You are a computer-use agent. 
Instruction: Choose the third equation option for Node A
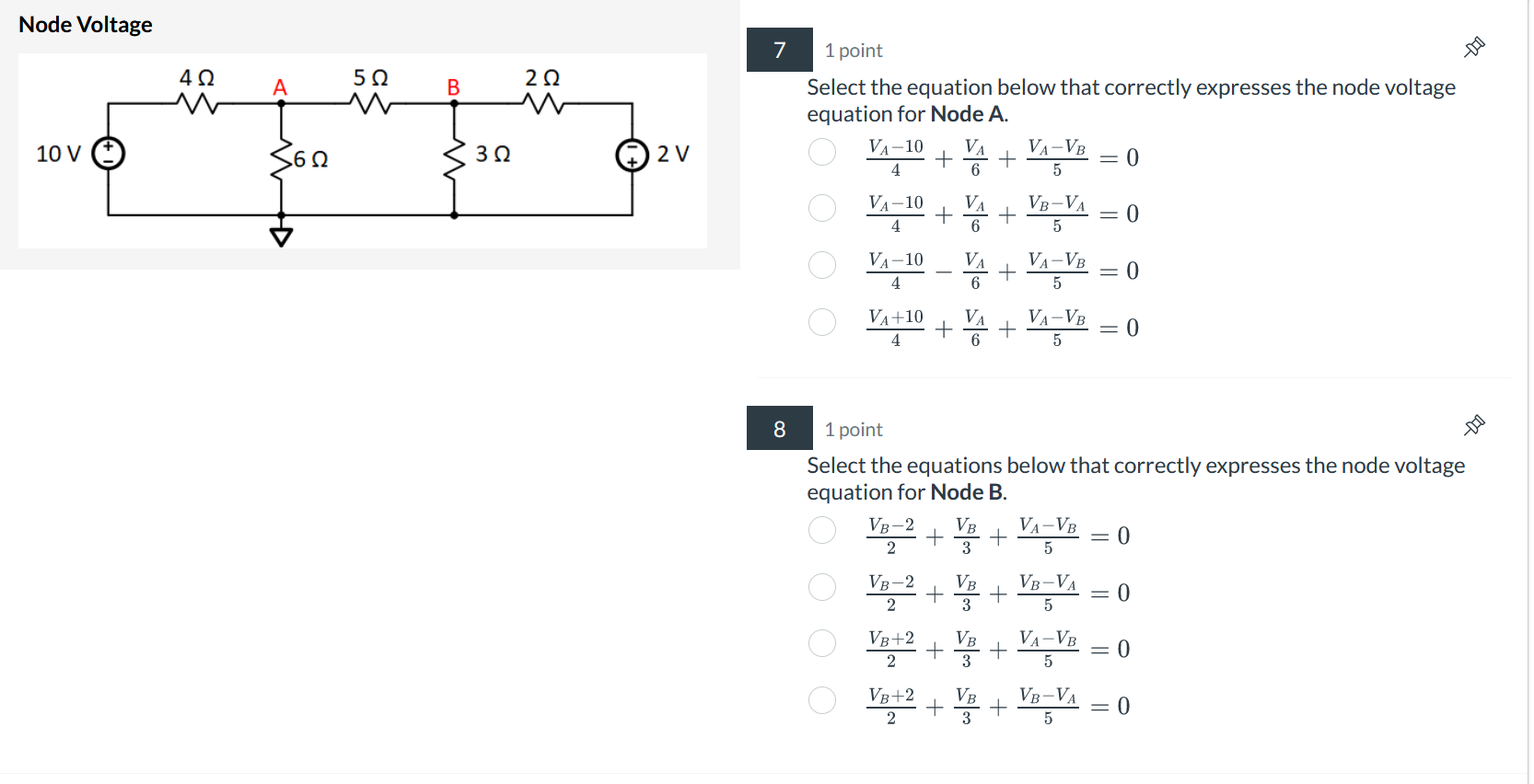pos(822,265)
